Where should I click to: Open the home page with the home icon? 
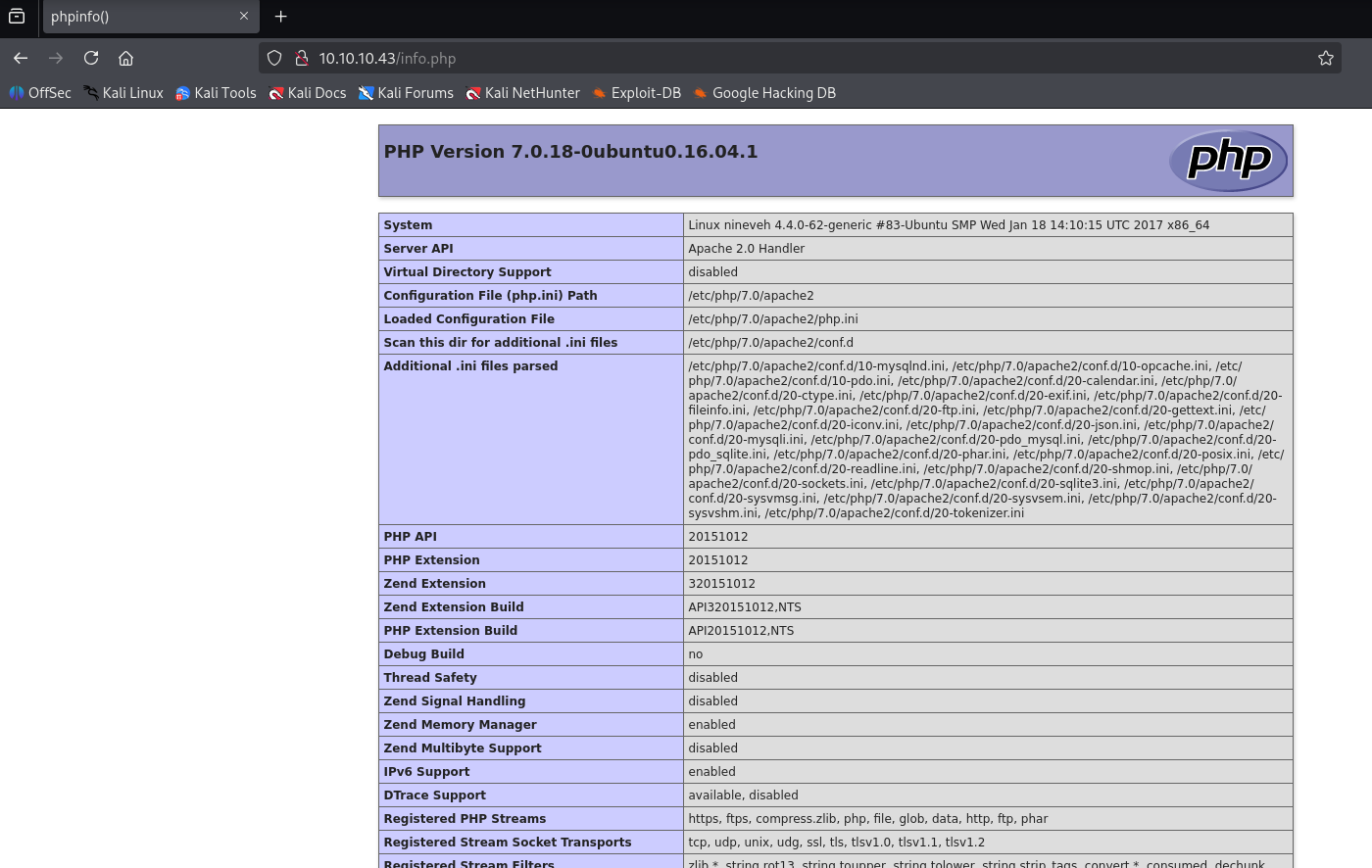click(x=126, y=59)
